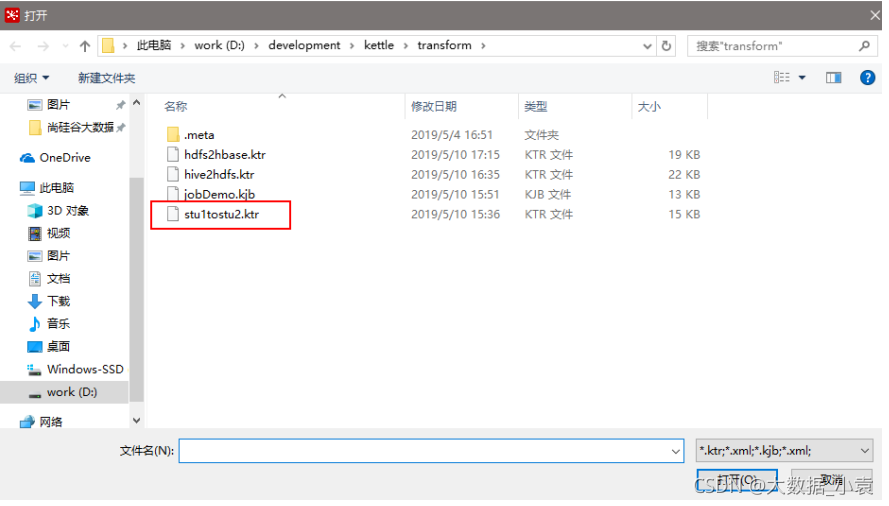This screenshot has height=506, width=889.
Task: Open 3D 对象 in the sidebar
Action: [67, 211]
